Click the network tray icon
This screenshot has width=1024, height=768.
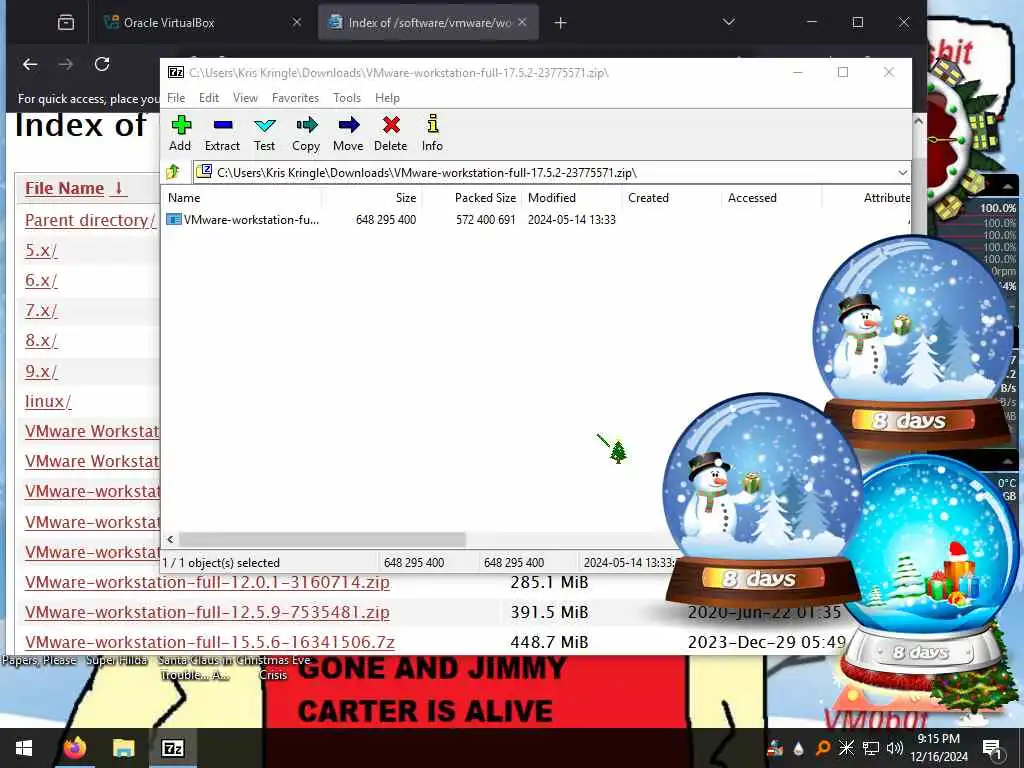pos(871,748)
